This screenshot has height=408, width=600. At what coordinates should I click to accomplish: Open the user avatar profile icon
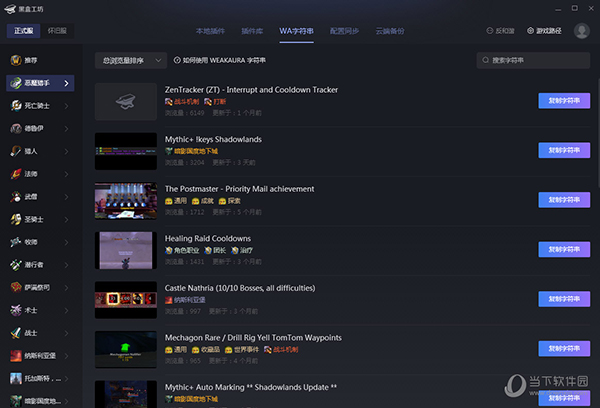coord(582,31)
